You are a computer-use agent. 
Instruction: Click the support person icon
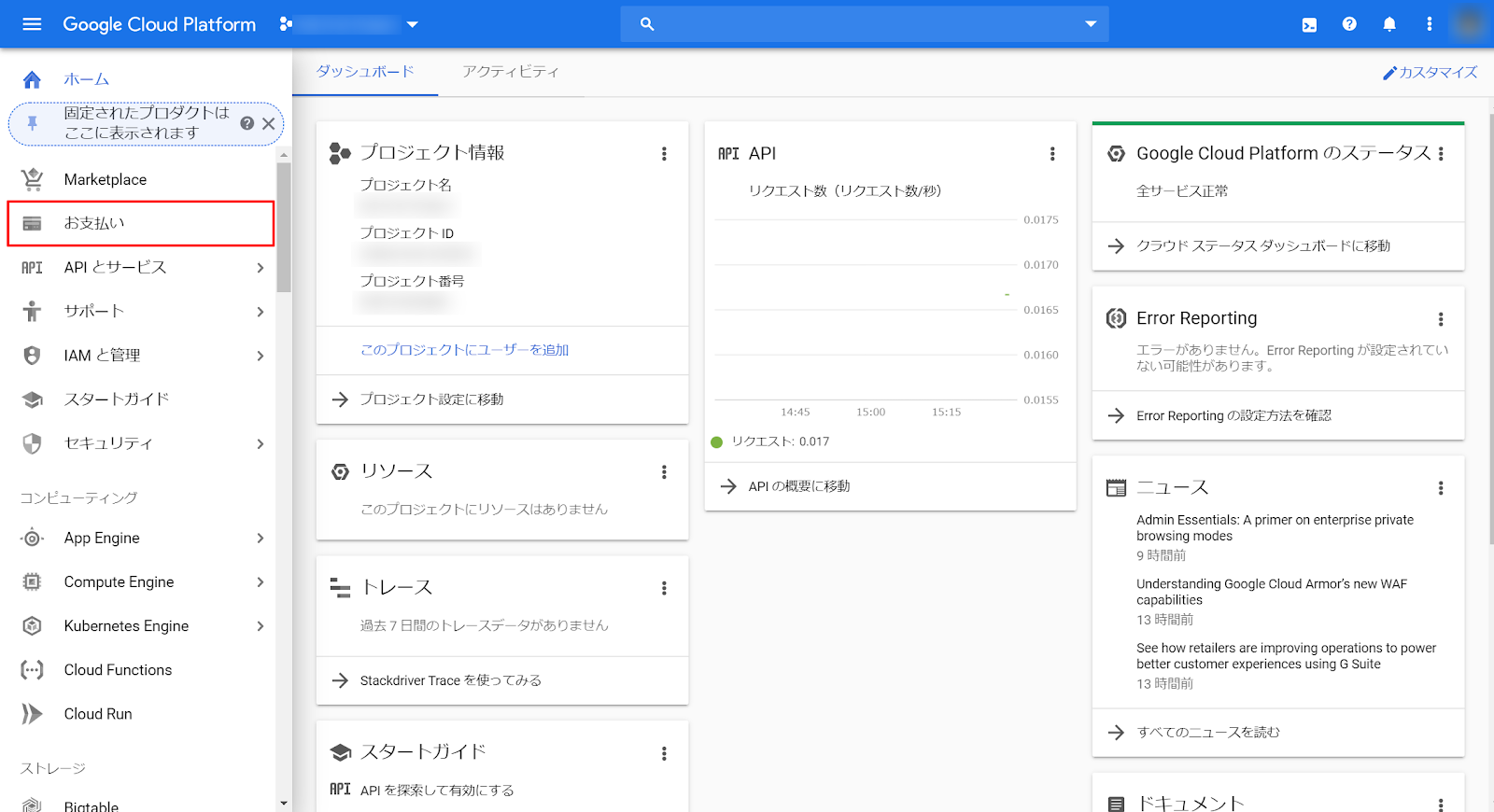[32, 312]
